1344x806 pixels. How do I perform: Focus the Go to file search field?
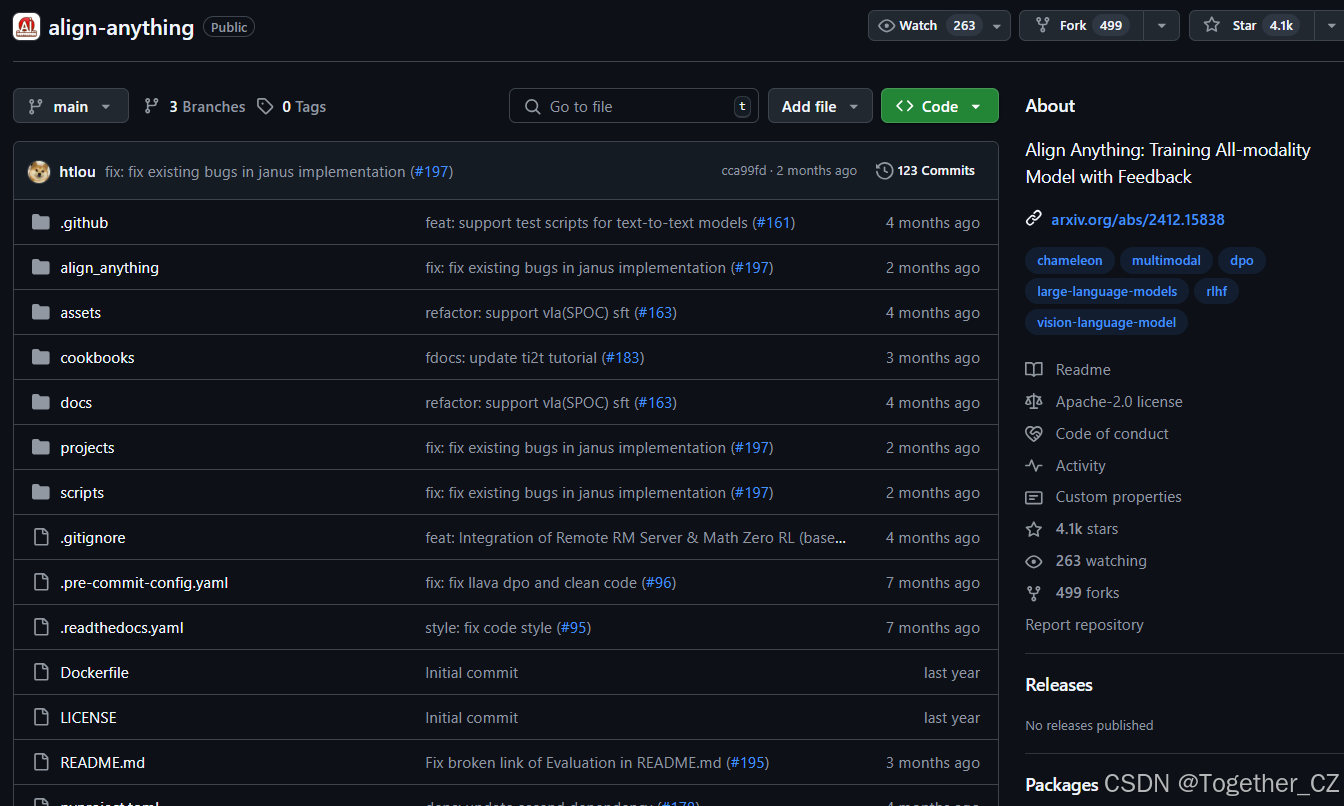(x=633, y=105)
